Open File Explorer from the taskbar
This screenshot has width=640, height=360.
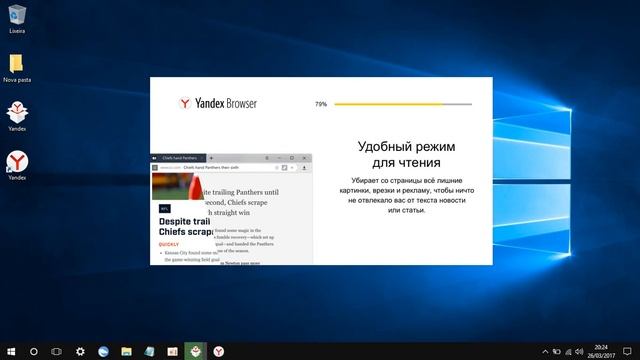click(x=127, y=351)
